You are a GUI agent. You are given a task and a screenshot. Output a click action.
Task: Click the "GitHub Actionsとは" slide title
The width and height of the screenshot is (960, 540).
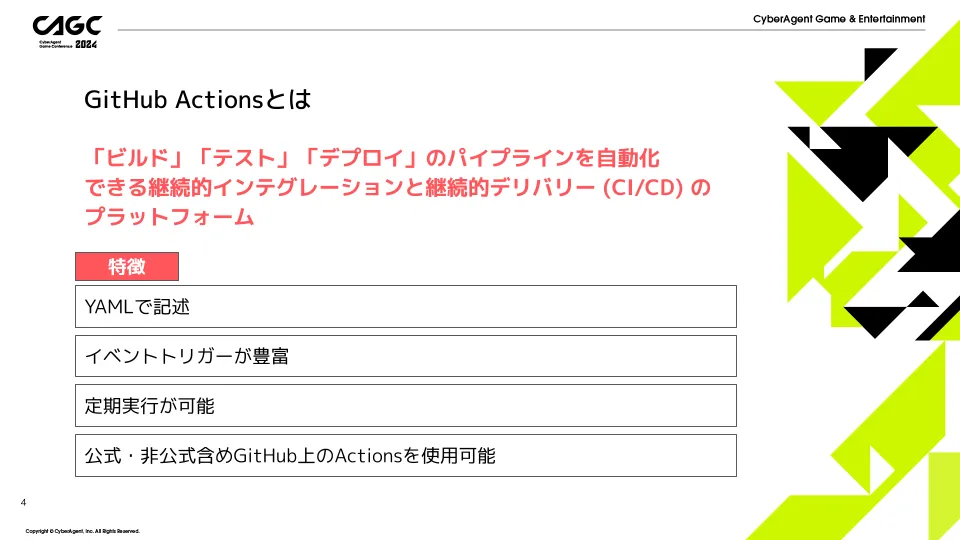[198, 101]
